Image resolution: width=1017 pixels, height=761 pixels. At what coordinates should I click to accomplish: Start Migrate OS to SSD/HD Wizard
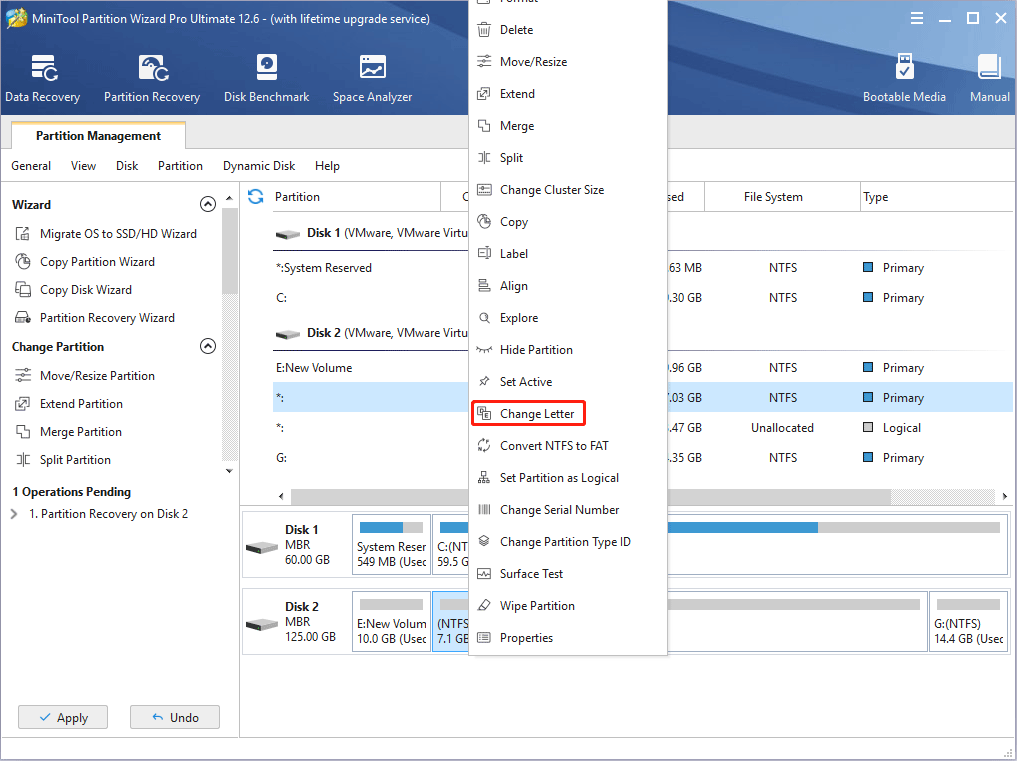click(106, 234)
